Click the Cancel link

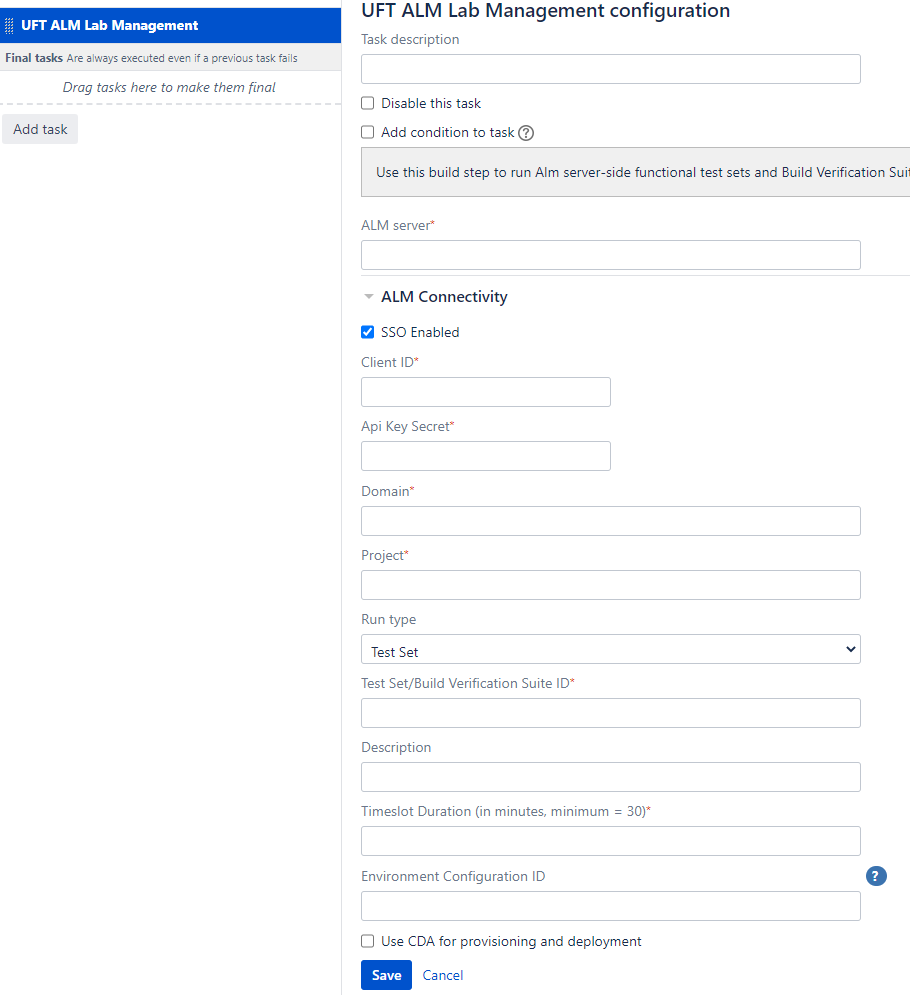pyautogui.click(x=443, y=975)
